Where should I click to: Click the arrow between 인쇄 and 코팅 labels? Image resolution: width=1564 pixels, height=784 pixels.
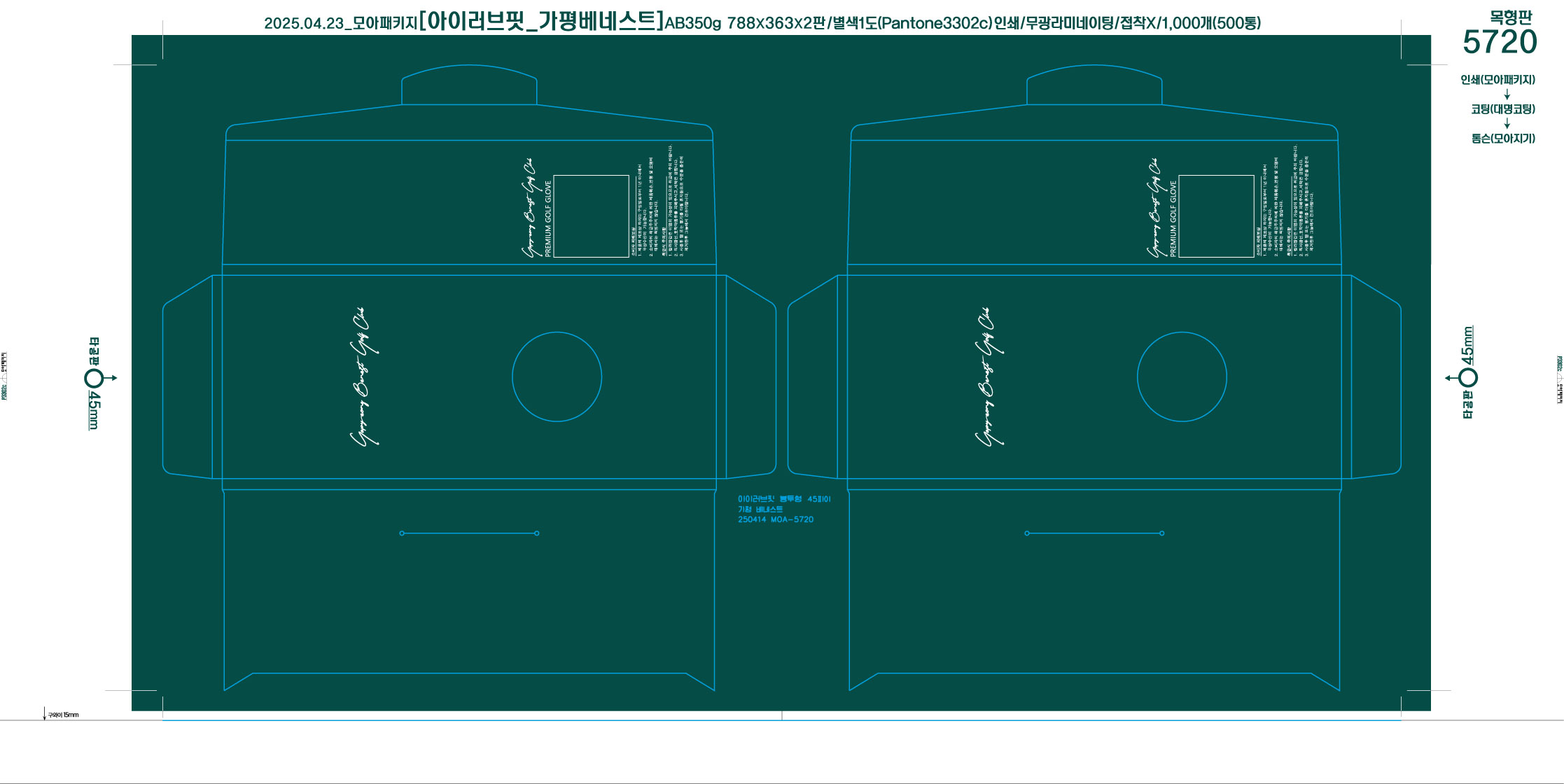[1507, 94]
